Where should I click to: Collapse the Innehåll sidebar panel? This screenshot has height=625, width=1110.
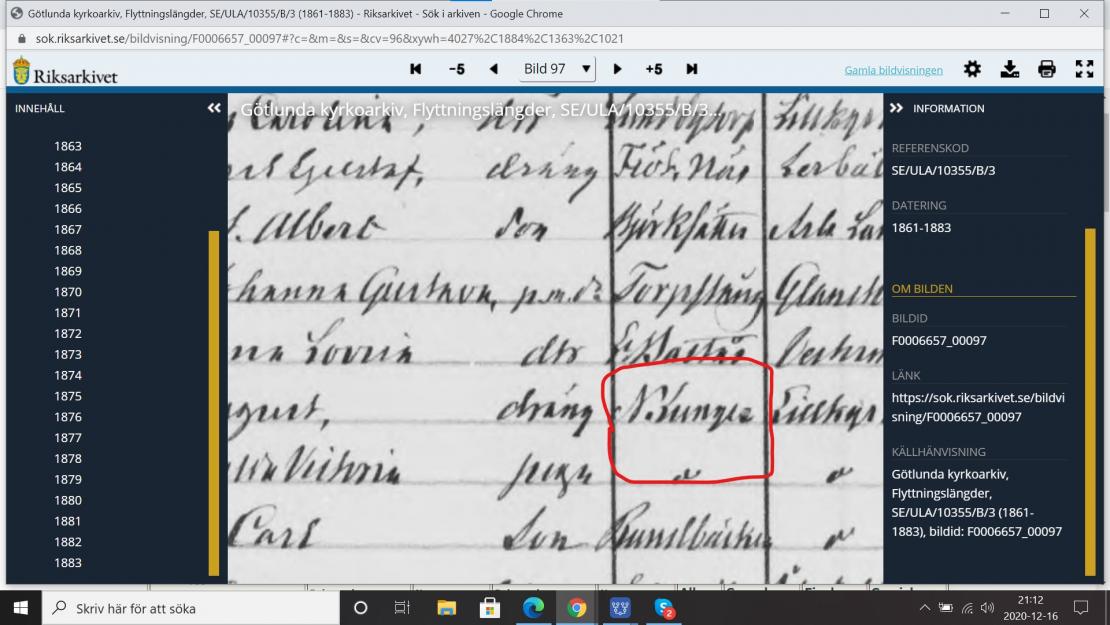tap(214, 108)
